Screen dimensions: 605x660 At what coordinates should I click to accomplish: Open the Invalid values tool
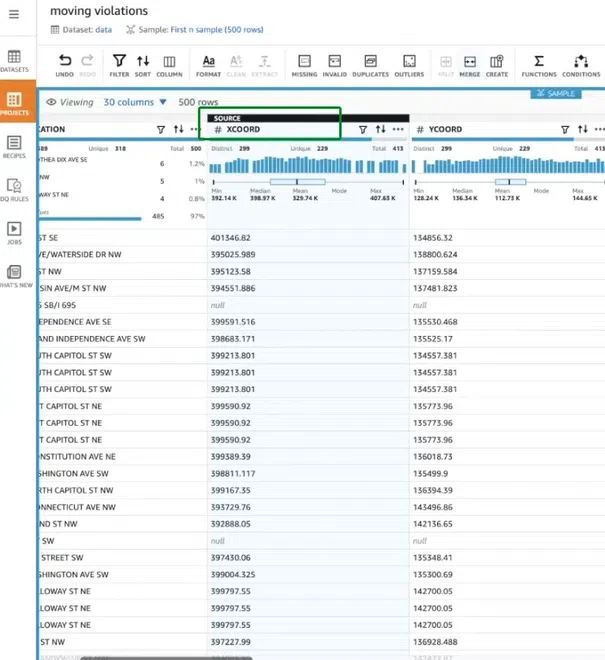pos(335,65)
